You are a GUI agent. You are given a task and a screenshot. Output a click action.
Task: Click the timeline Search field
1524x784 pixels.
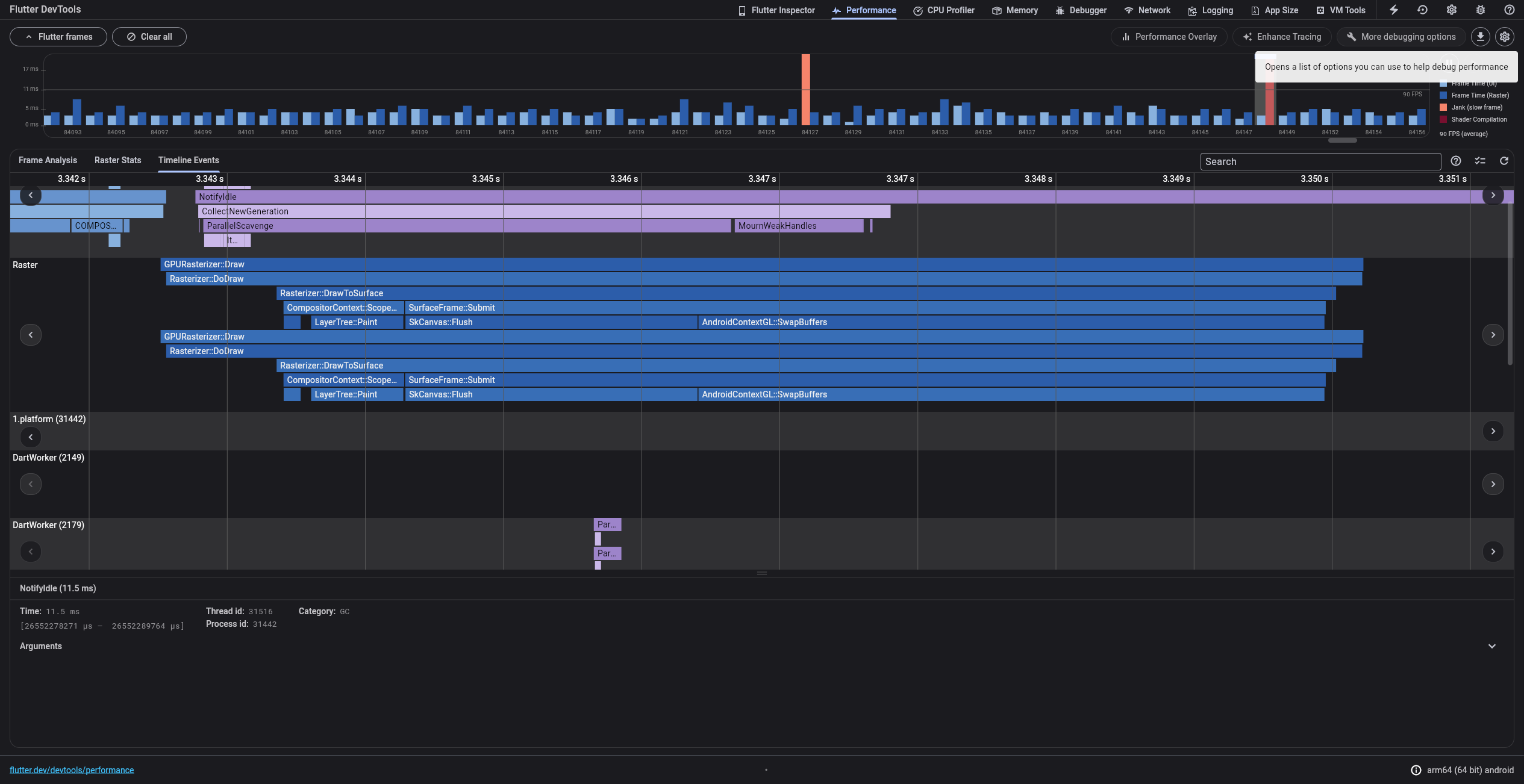point(1320,161)
